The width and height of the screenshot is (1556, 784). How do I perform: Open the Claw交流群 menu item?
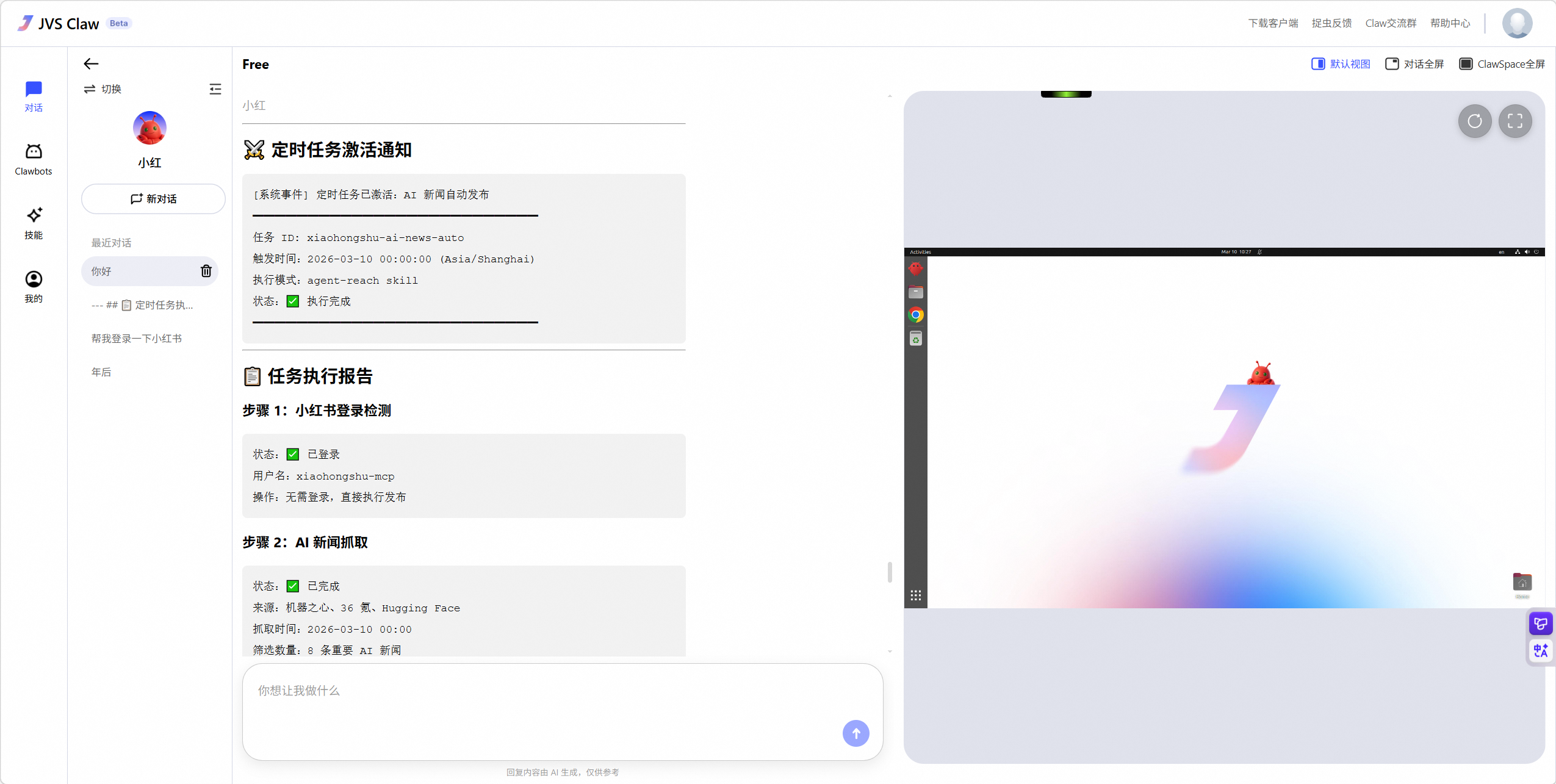[x=1390, y=23]
